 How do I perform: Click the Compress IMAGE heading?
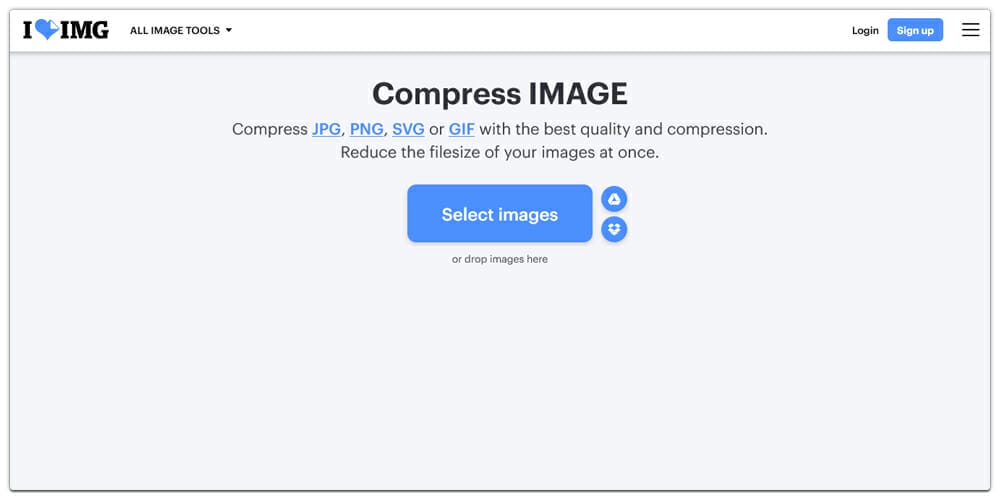[500, 94]
